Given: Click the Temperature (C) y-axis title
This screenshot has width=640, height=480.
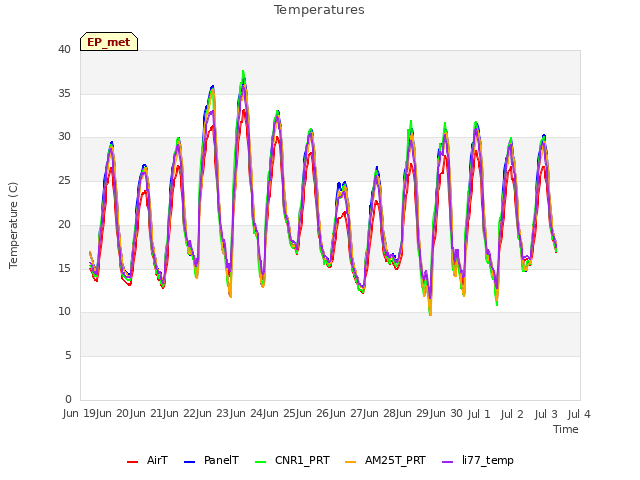Looking at the screenshot, I should point(13,225).
